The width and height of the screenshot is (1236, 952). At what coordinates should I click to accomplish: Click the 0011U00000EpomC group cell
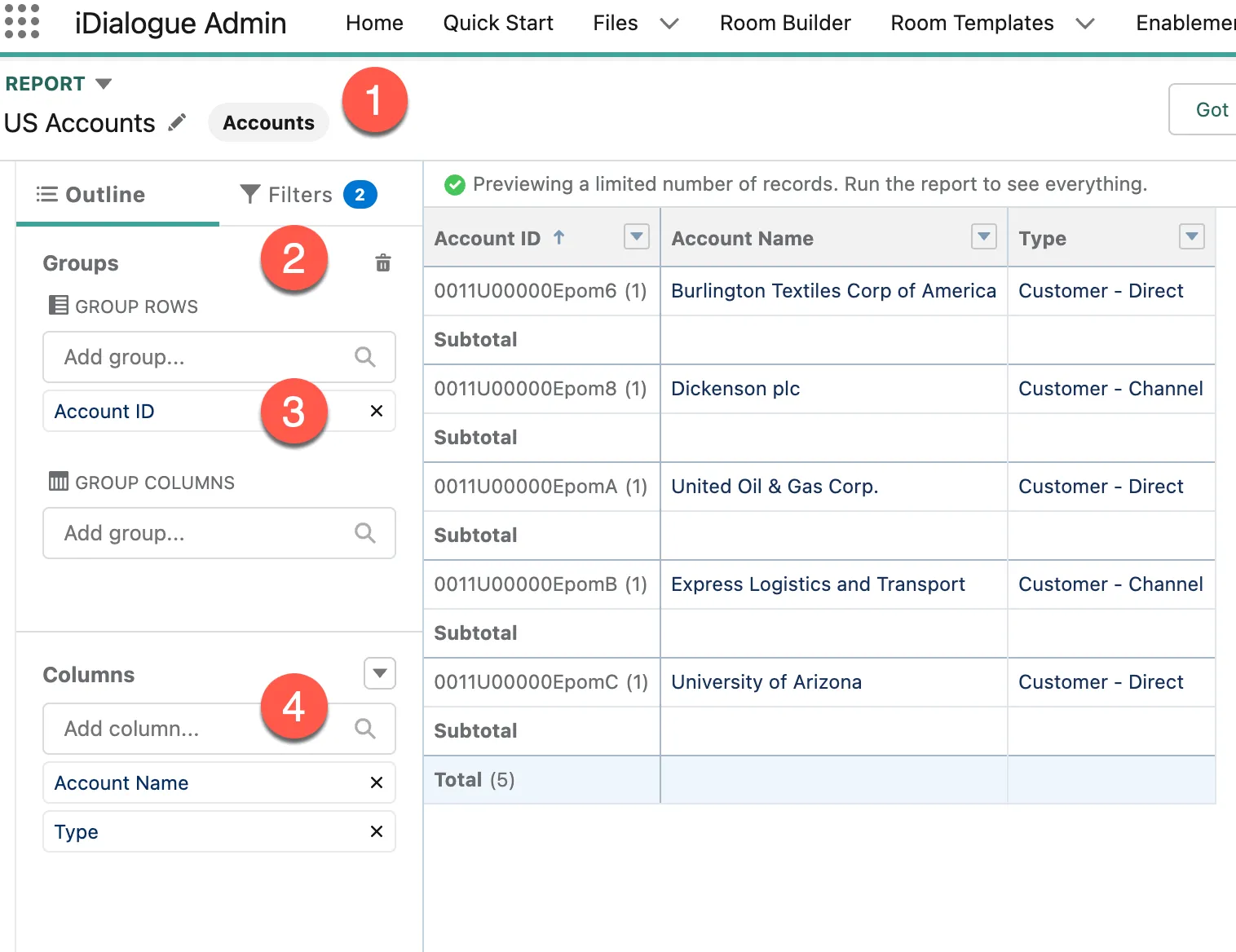tap(541, 681)
